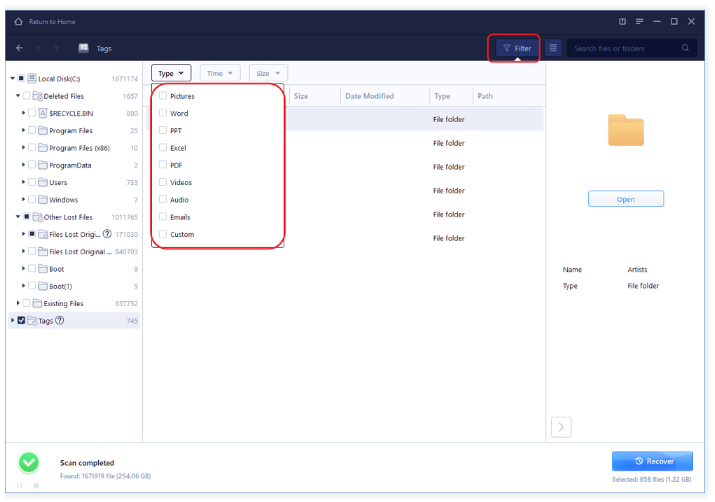
Task: Toggle the list view icon beside Filter
Action: tap(553, 48)
